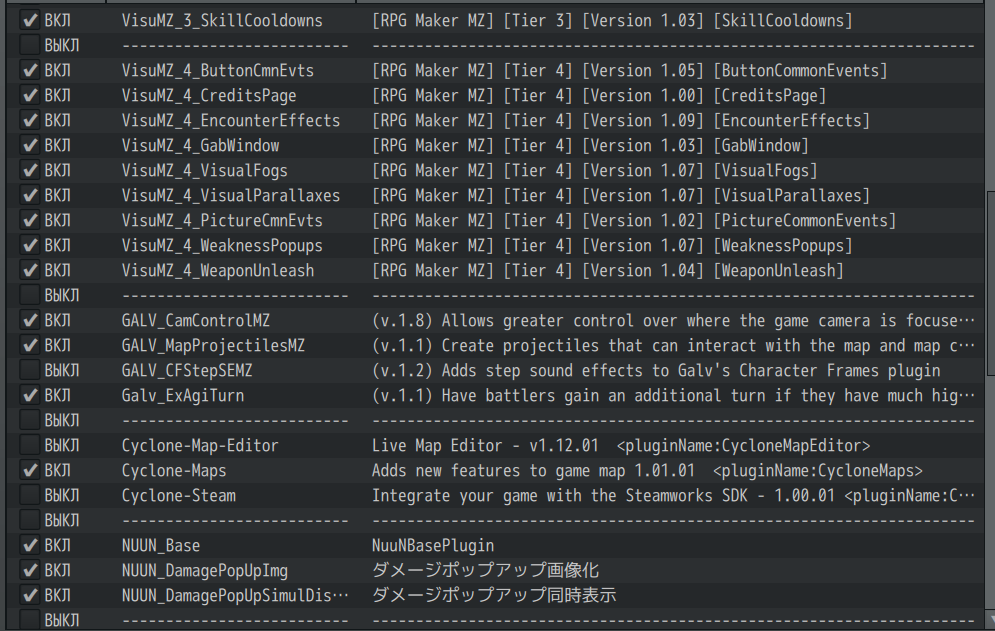Image resolution: width=995 pixels, height=631 pixels.
Task: Select Cyclone-Maps plugin name
Action: [174, 470]
